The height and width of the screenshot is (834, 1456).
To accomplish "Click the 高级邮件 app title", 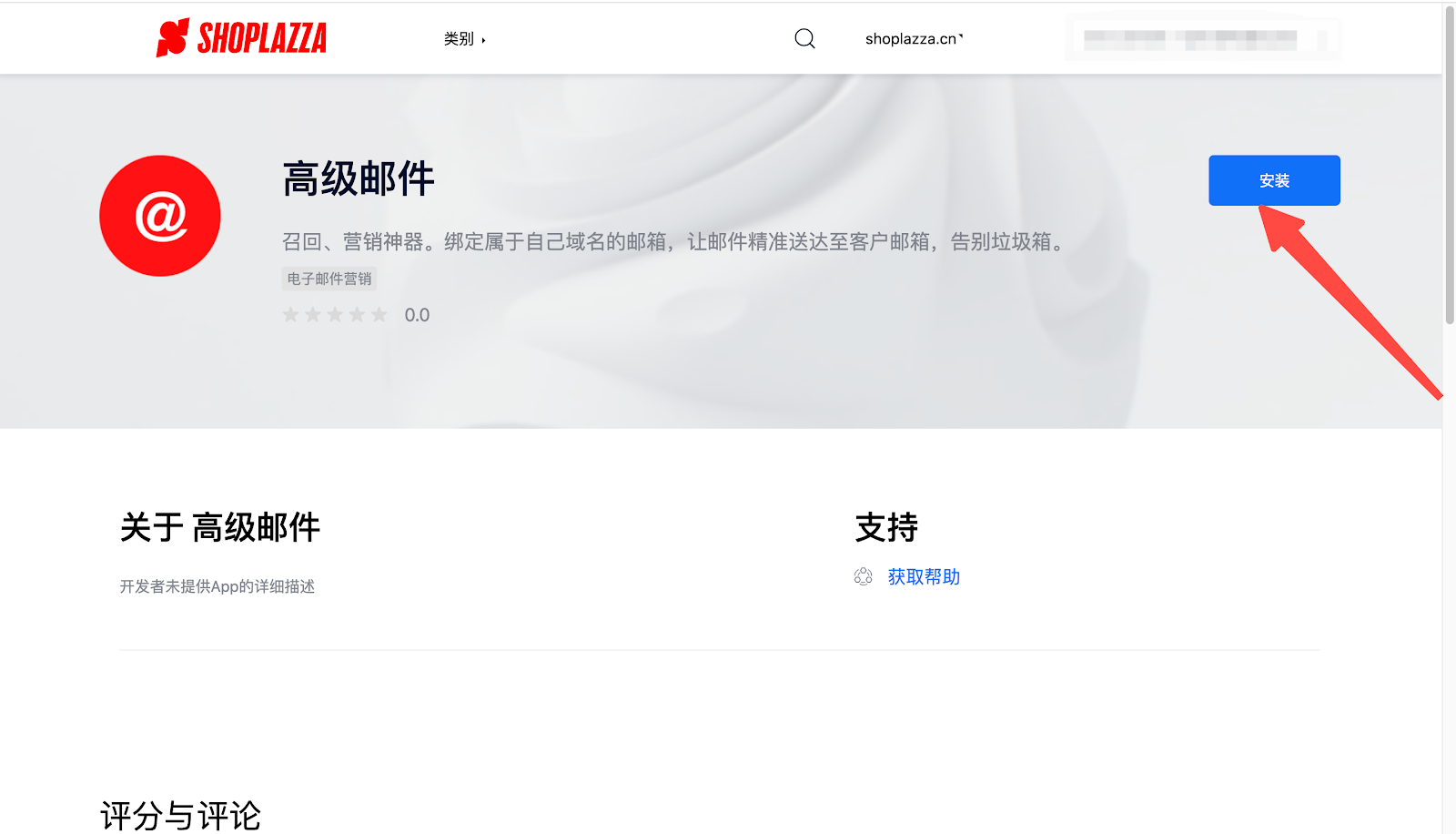I will point(359,178).
